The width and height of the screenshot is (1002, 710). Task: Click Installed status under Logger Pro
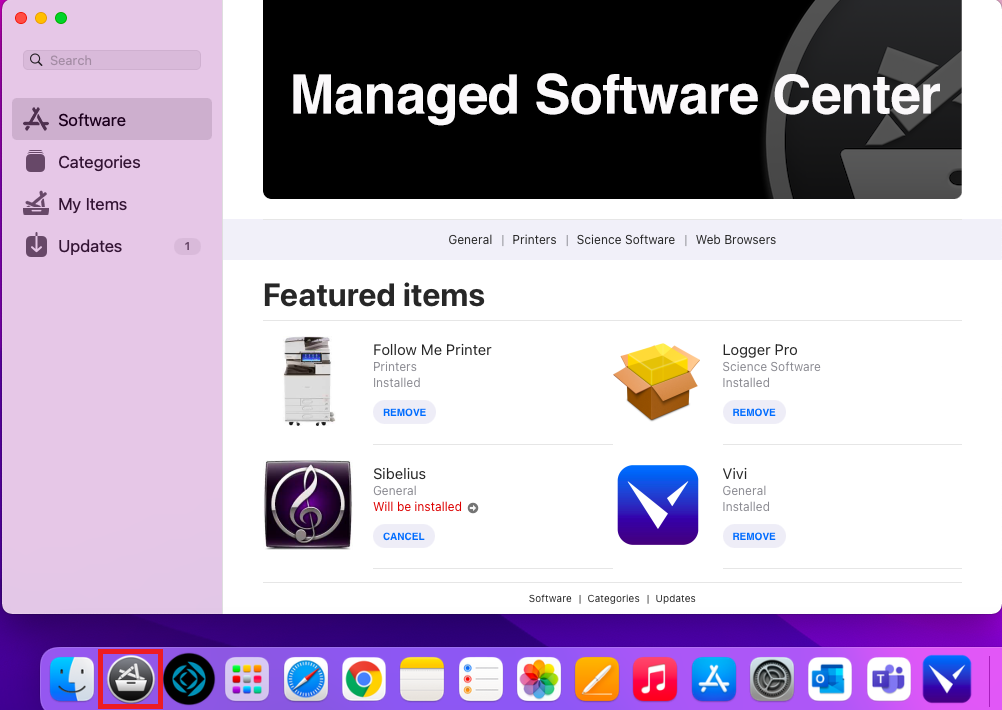coord(746,383)
